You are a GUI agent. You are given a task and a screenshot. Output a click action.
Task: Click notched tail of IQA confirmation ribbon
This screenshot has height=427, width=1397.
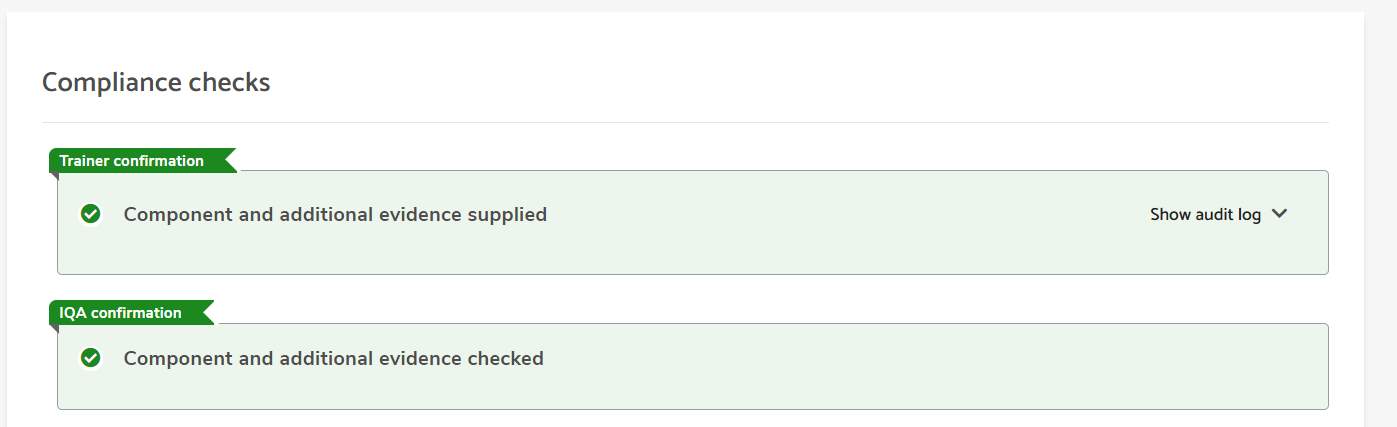click(207, 313)
